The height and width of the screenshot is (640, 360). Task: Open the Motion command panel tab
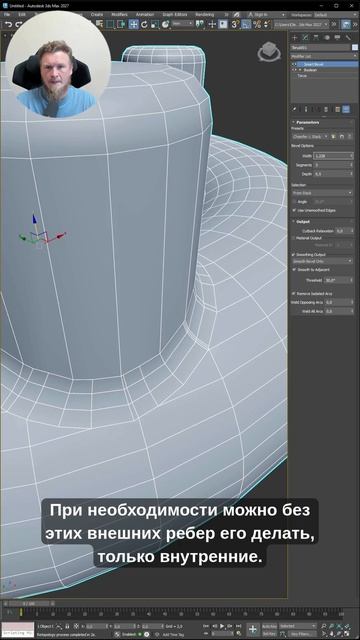point(327,38)
